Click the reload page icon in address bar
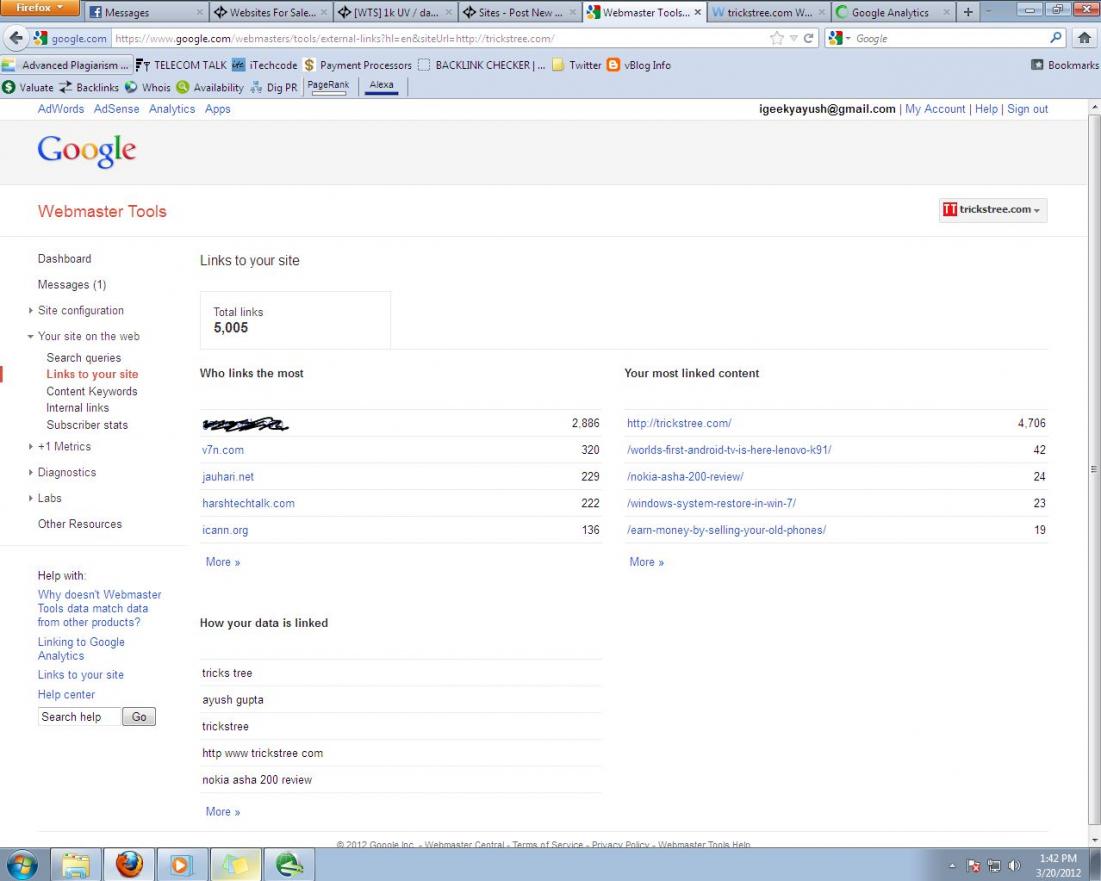 (x=808, y=39)
